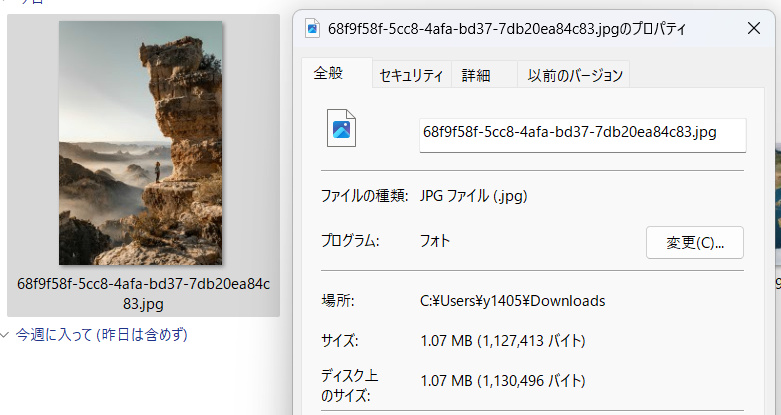The image size is (781, 415).
Task: Select the rock cliff image thumbnail
Action: coord(141,143)
